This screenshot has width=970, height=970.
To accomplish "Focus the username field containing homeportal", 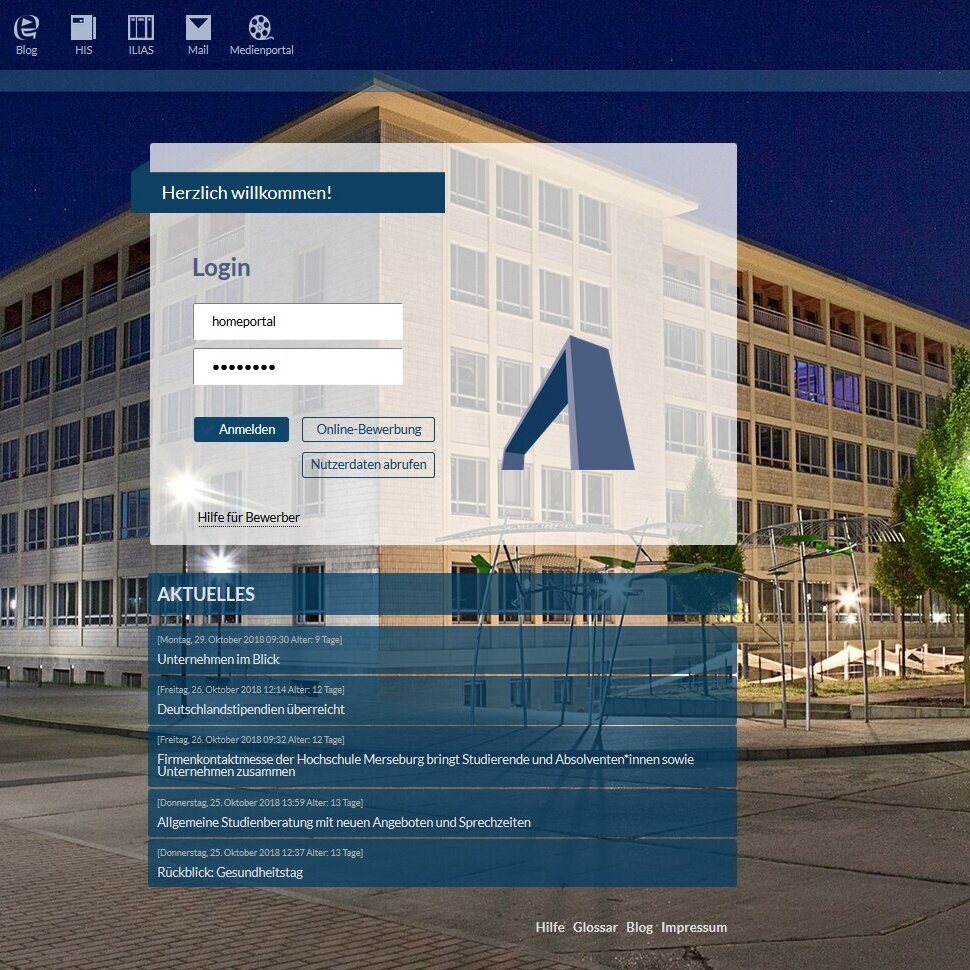I will [298, 322].
